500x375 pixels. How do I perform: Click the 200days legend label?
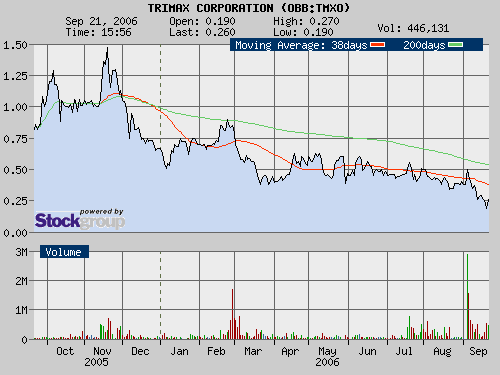click(424, 45)
